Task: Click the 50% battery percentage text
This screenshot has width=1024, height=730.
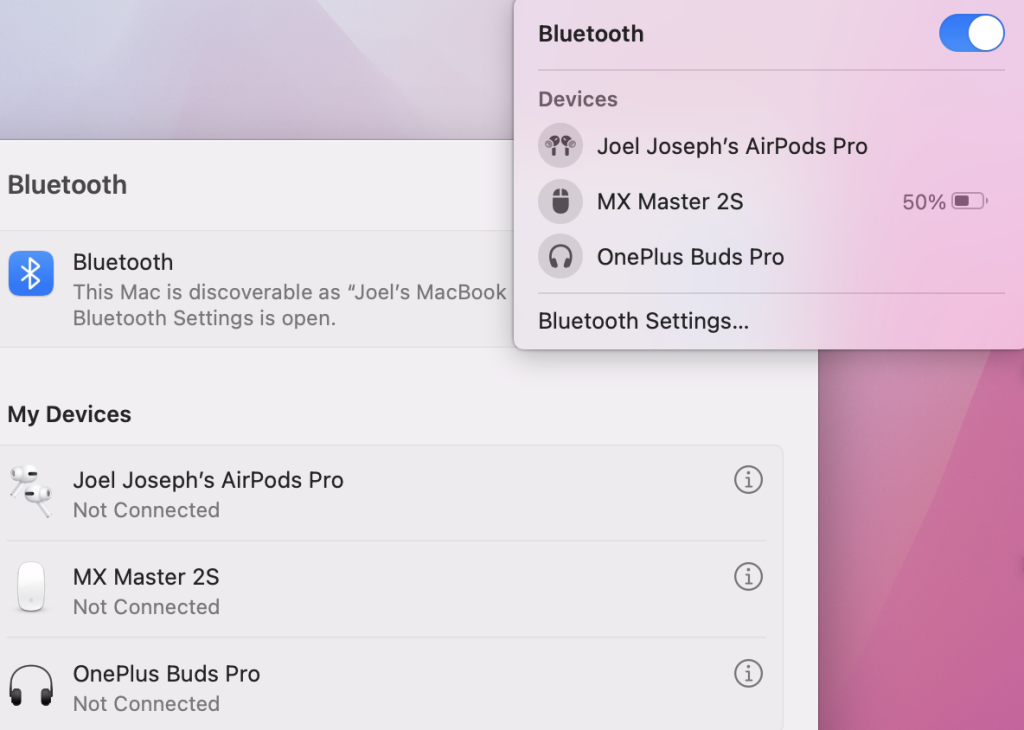Action: point(923,202)
